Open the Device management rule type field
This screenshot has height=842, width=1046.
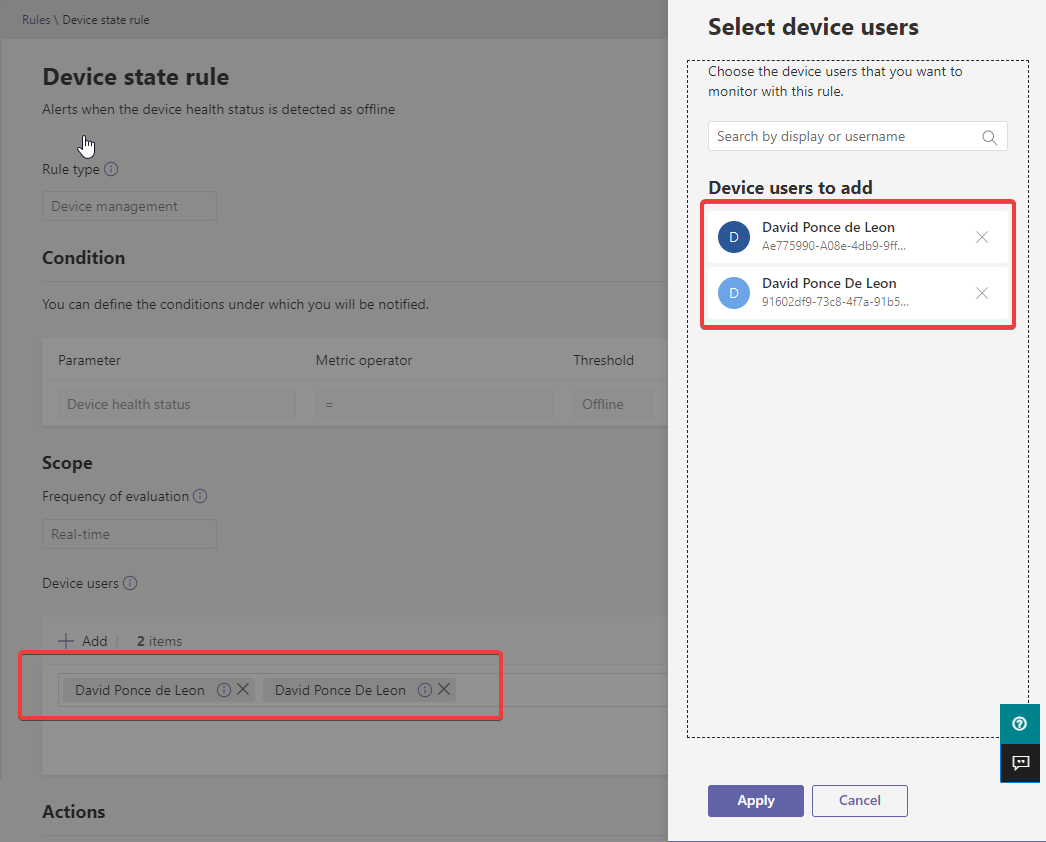[x=129, y=207]
